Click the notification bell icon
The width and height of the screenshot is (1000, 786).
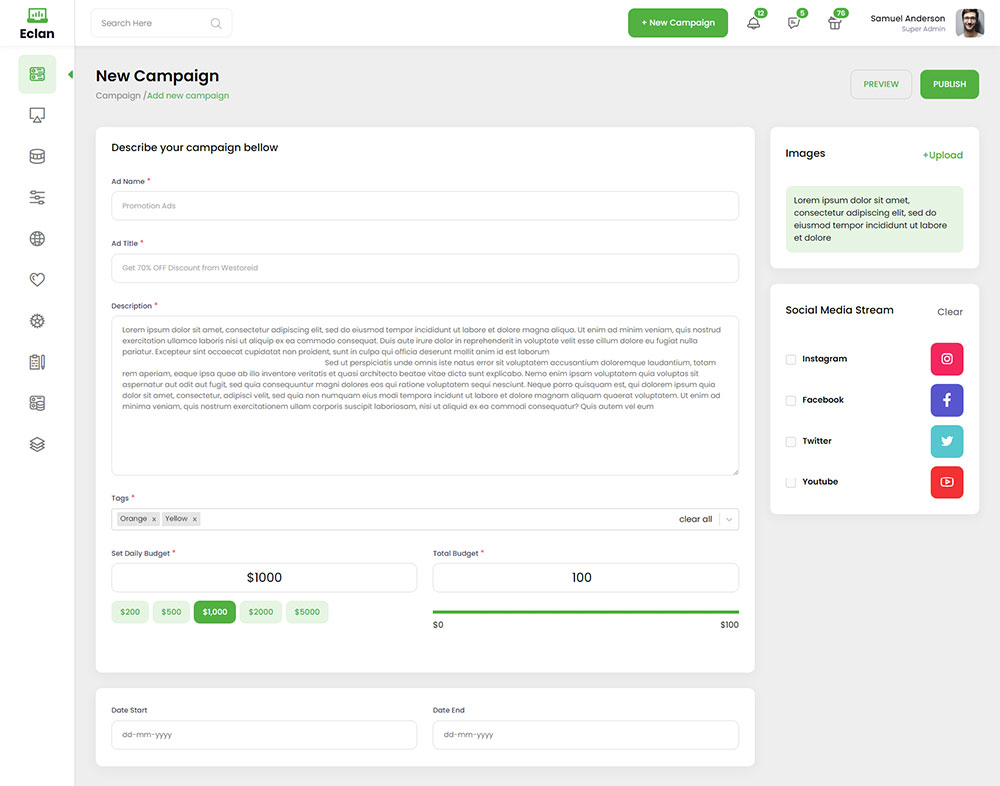click(x=753, y=23)
